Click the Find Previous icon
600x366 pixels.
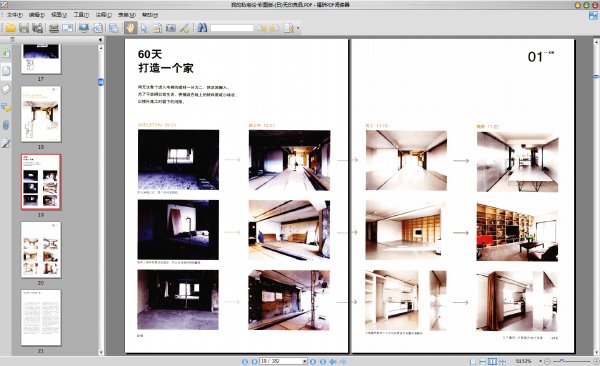(262, 28)
